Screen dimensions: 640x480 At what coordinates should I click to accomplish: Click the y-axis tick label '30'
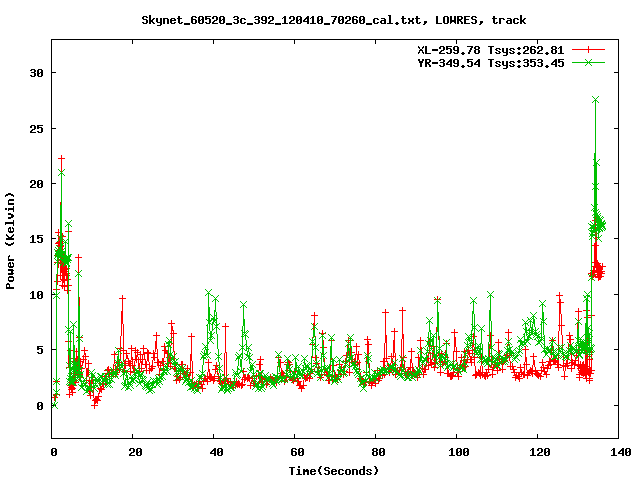coord(37,73)
